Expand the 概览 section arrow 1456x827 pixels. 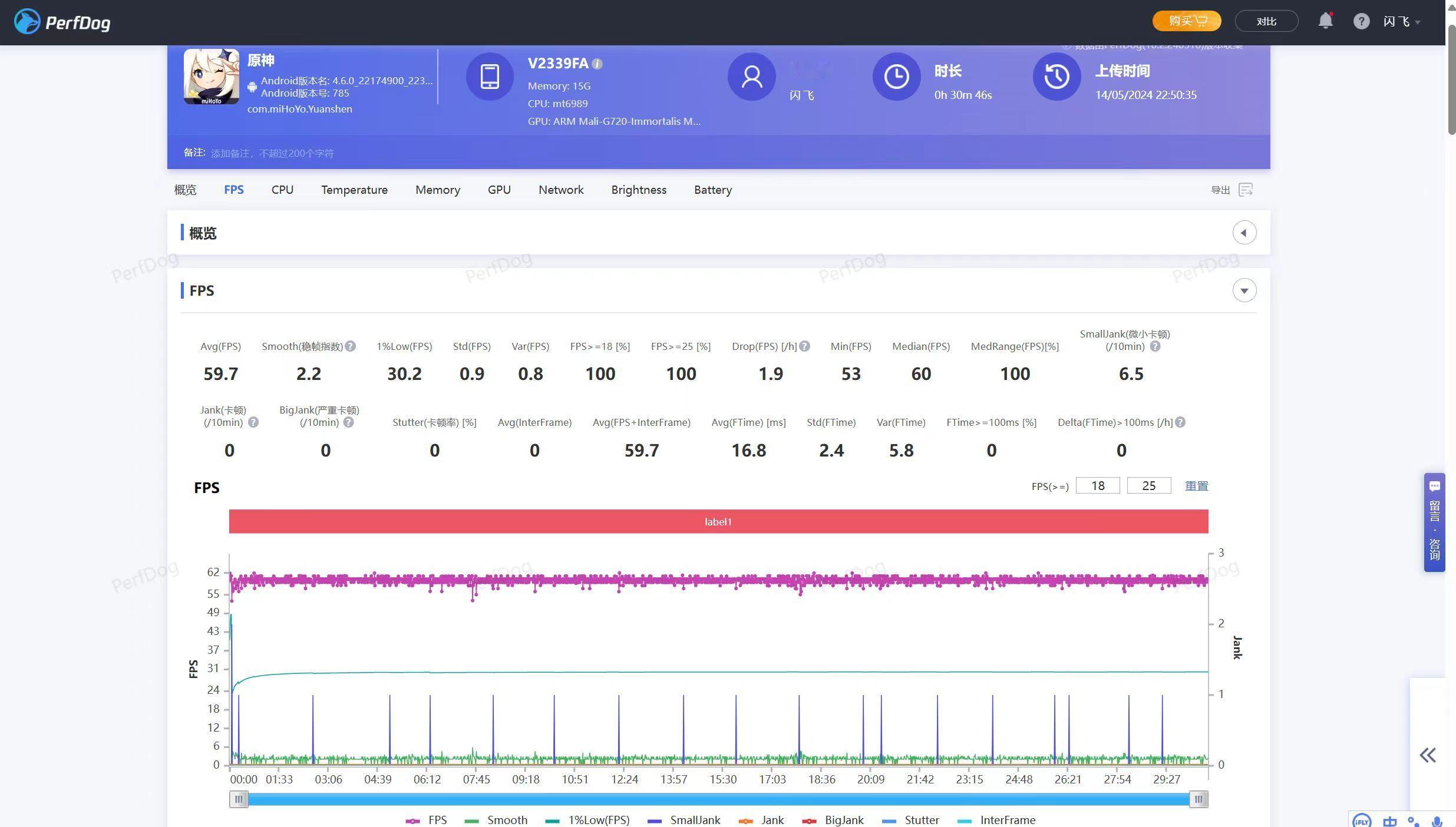[x=1244, y=233]
